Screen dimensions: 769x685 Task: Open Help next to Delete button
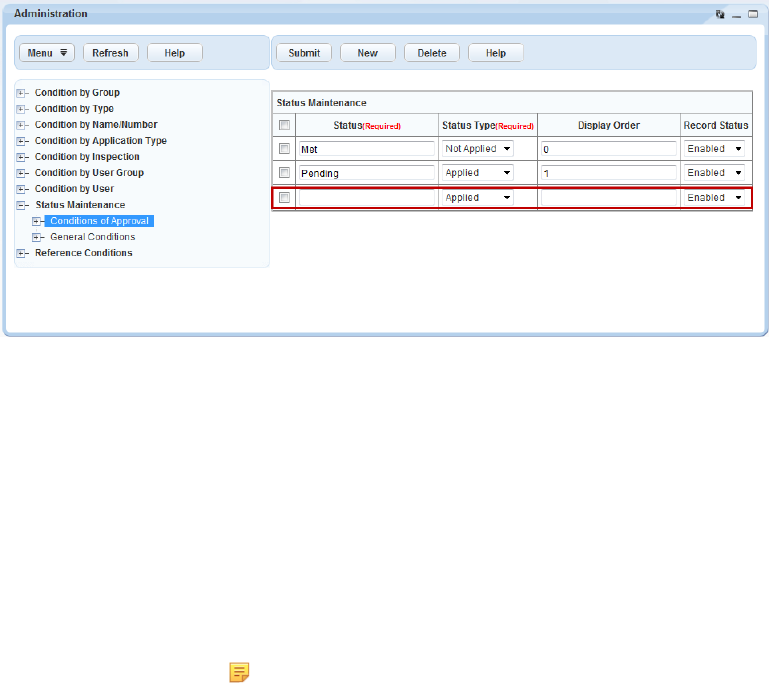click(496, 53)
